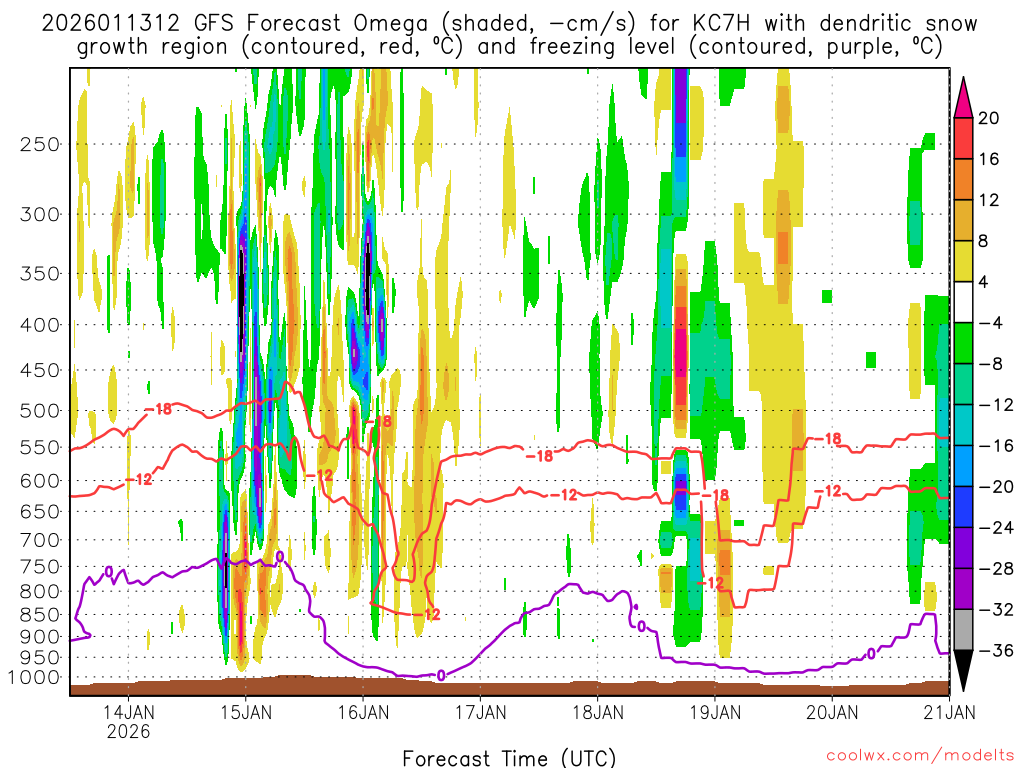Click the purple swatch between -28 and -32
Screen dimensions: 1024x768
(x=963, y=588)
